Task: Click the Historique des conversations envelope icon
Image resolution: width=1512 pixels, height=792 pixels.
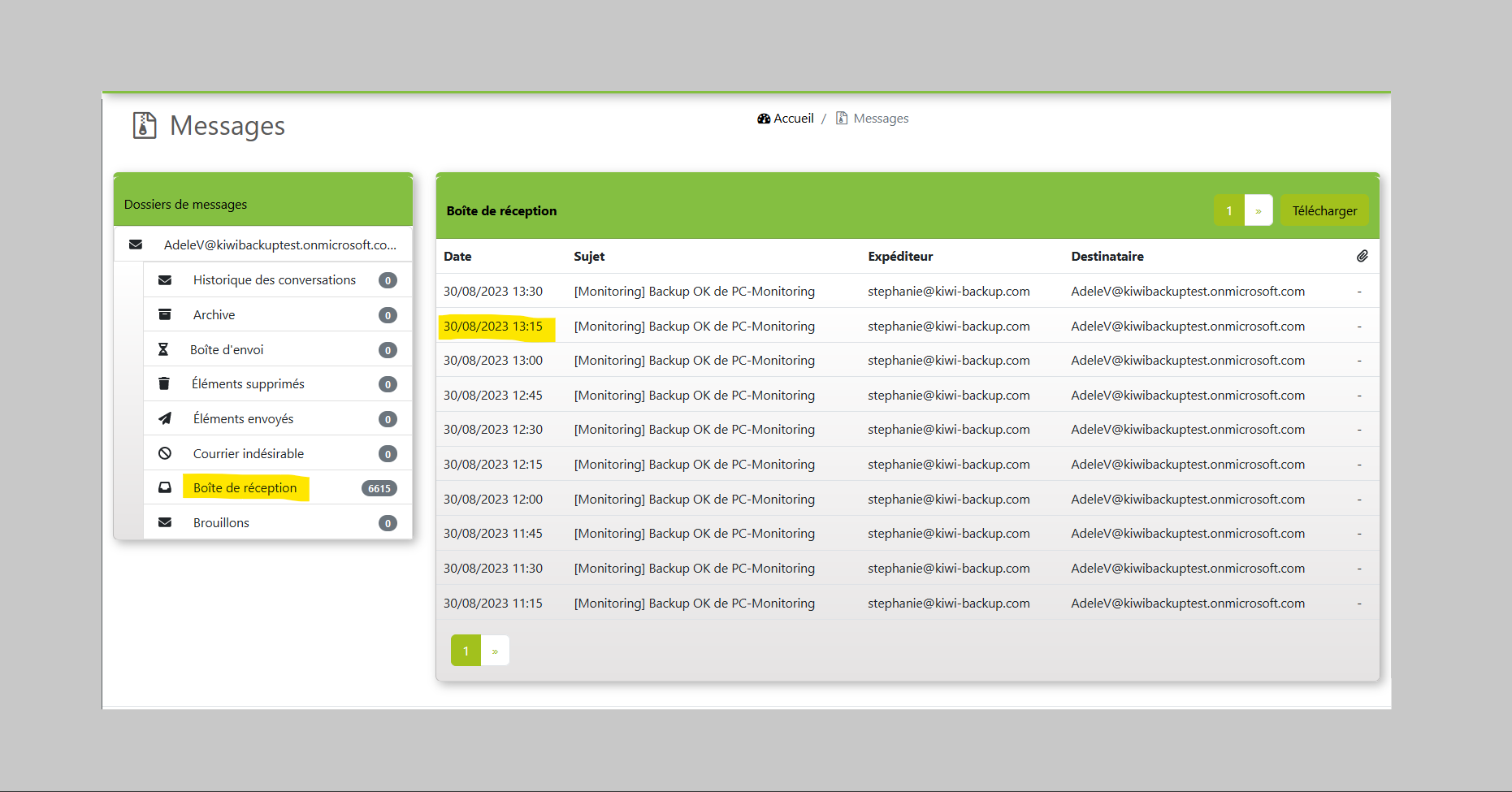Action: tap(165, 280)
